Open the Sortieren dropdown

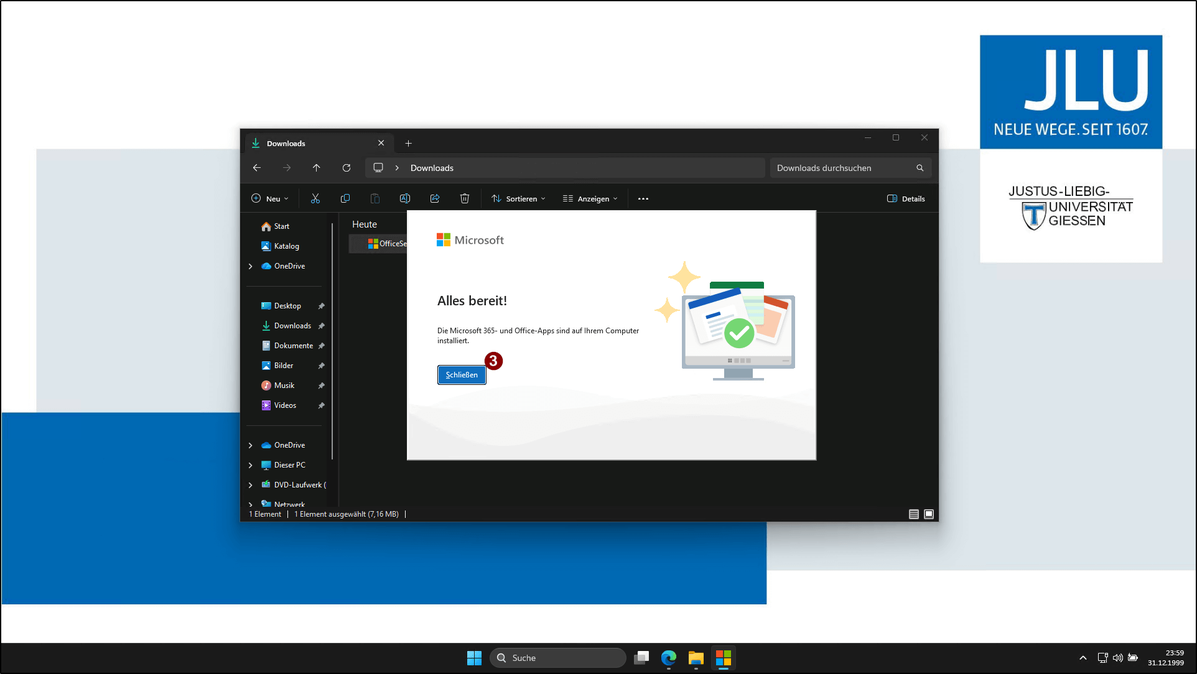[518, 198]
